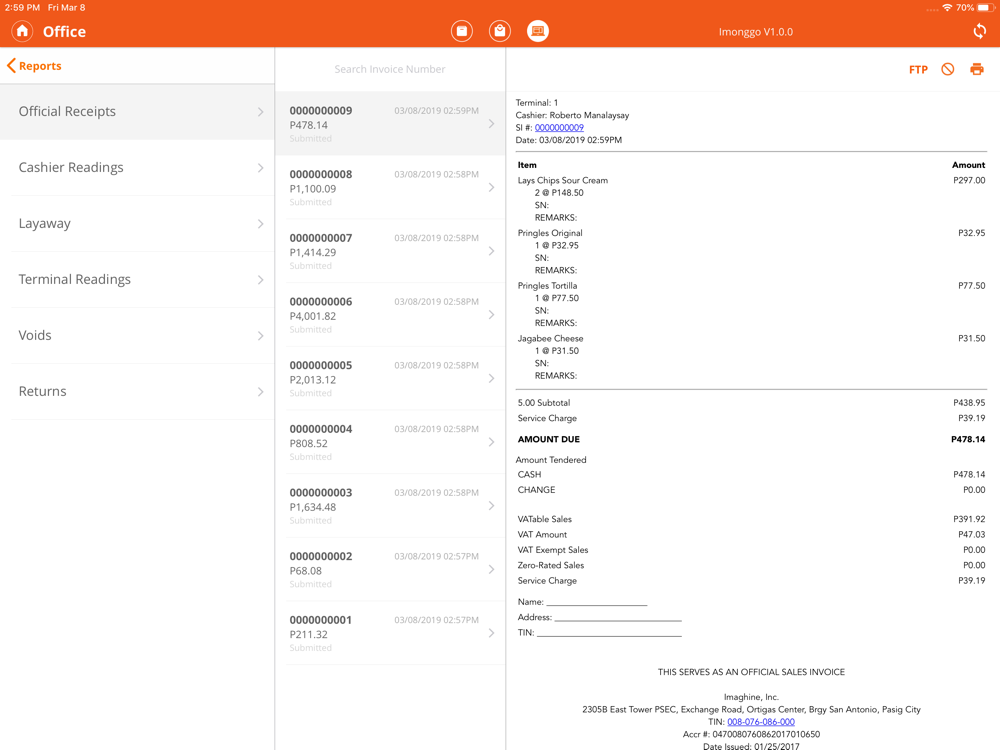This screenshot has width=1000, height=750.
Task: Click Pringles Original item
Action: pos(550,233)
